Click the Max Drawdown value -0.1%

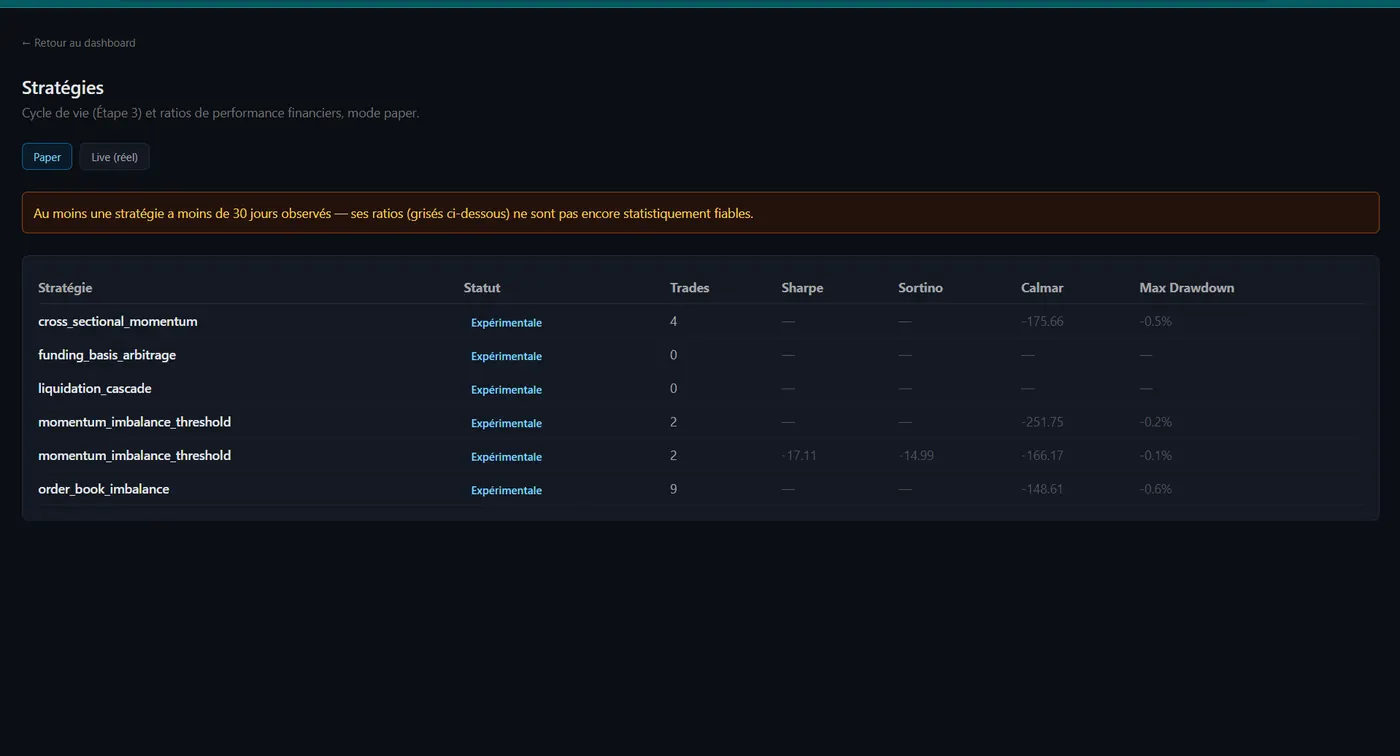coord(1156,456)
